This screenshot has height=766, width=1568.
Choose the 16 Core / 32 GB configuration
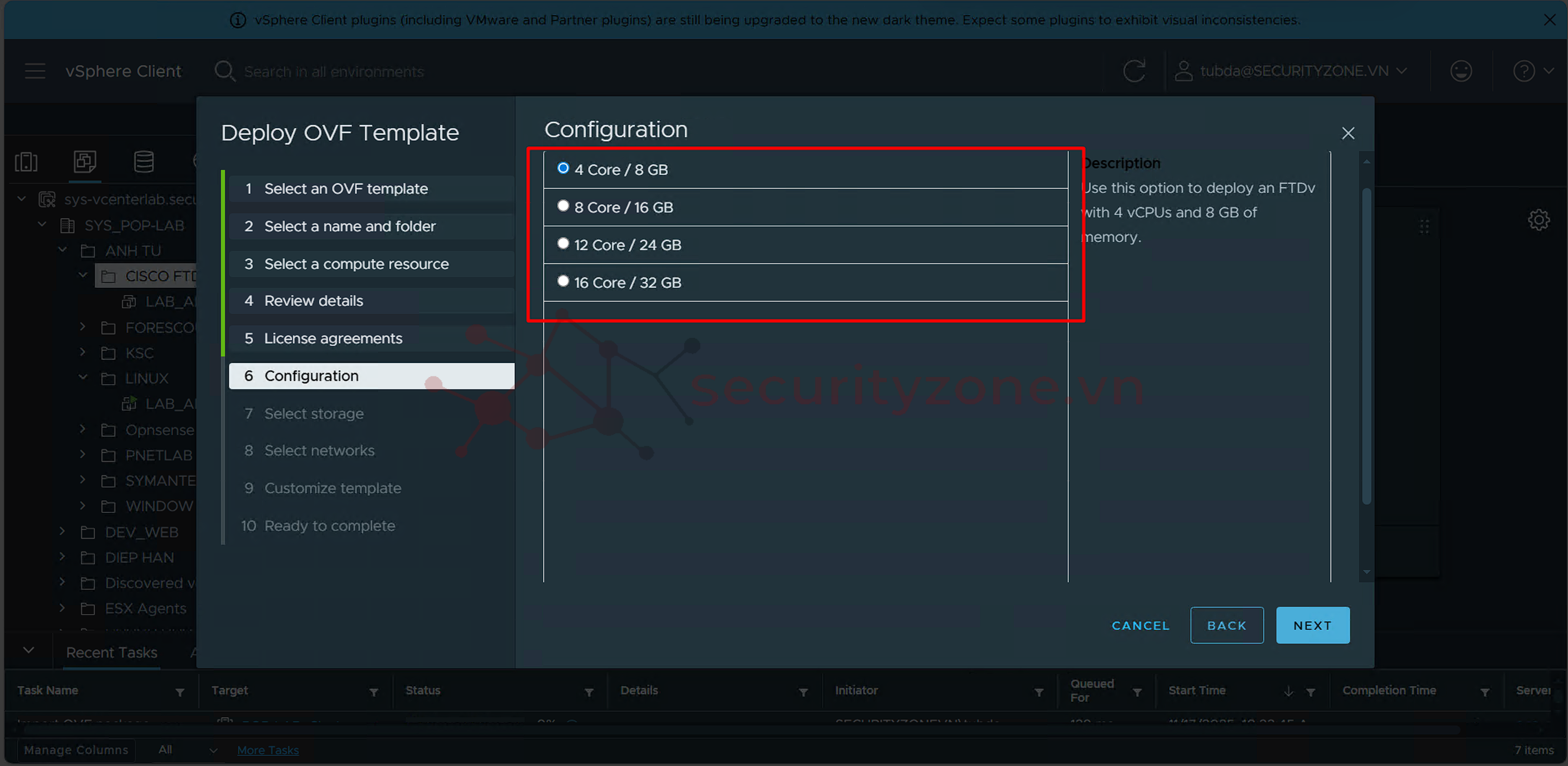pyautogui.click(x=563, y=282)
